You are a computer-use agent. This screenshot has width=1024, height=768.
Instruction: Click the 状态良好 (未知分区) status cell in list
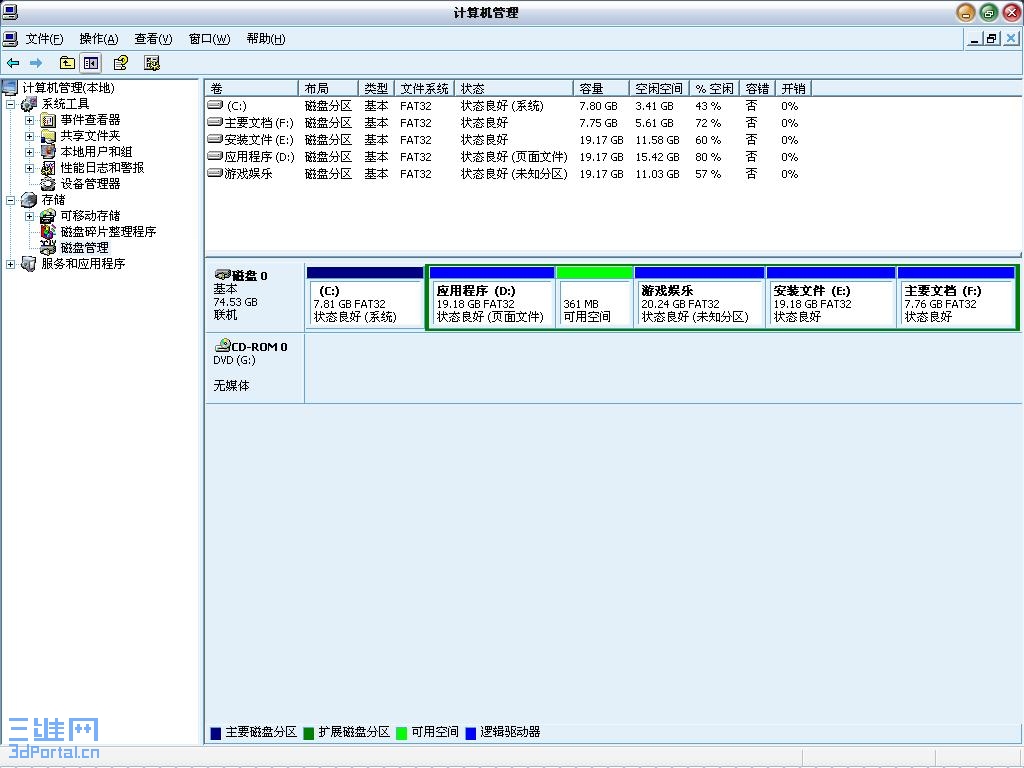pos(514,174)
